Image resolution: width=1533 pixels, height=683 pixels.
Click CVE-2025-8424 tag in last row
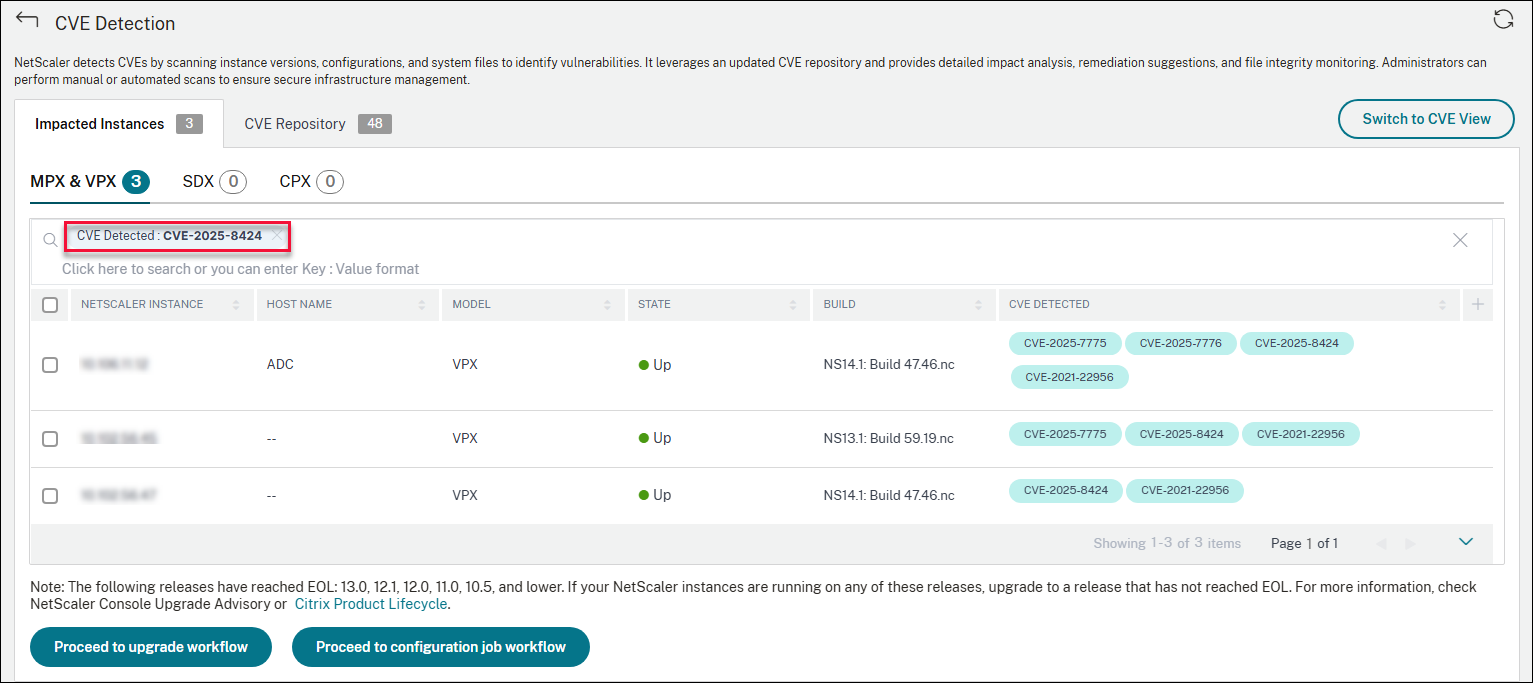[1065, 491]
